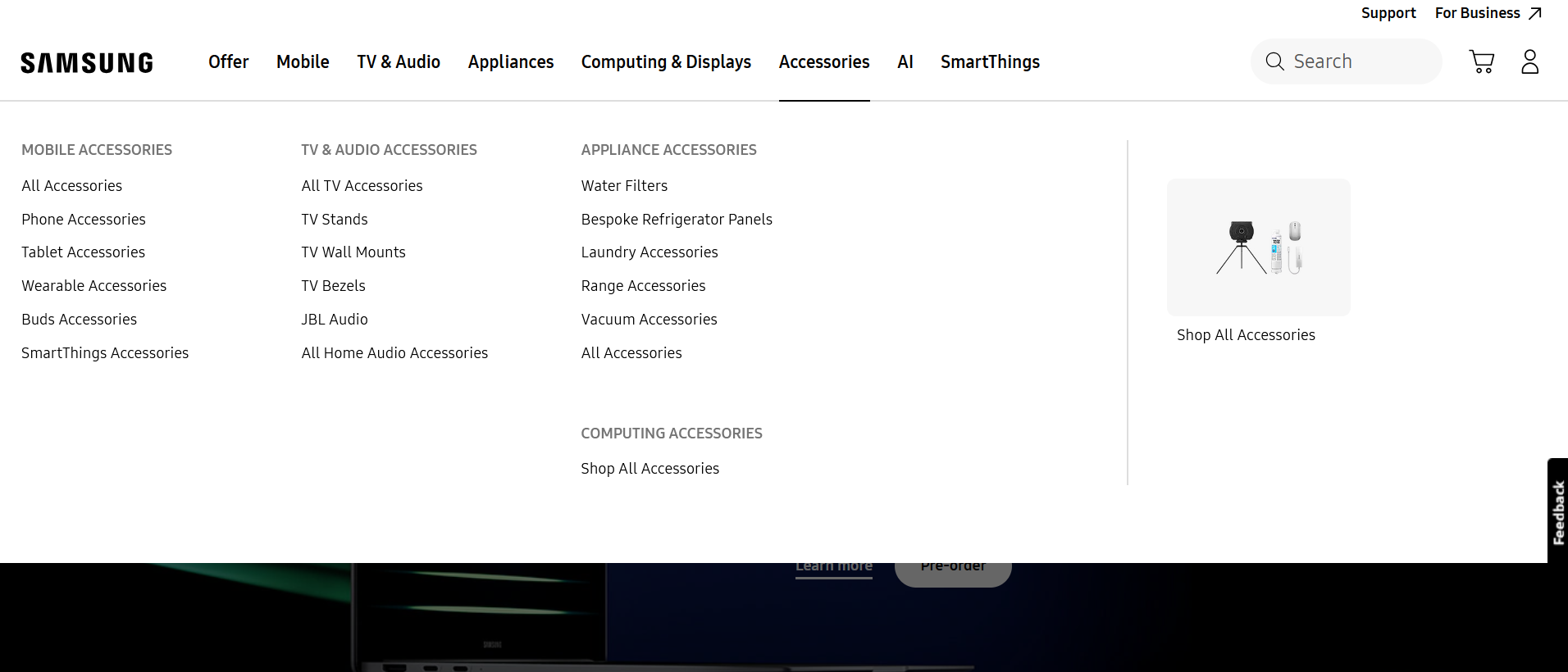Click the Mobile Accessories heading
Viewport: 1568px width, 672px height.
click(97, 150)
